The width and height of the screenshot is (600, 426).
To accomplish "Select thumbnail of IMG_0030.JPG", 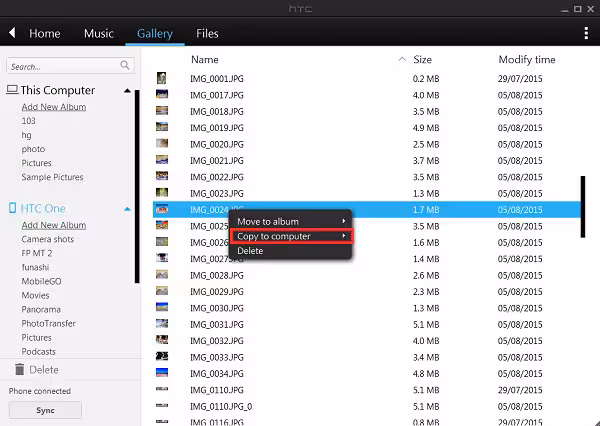I will [x=162, y=307].
